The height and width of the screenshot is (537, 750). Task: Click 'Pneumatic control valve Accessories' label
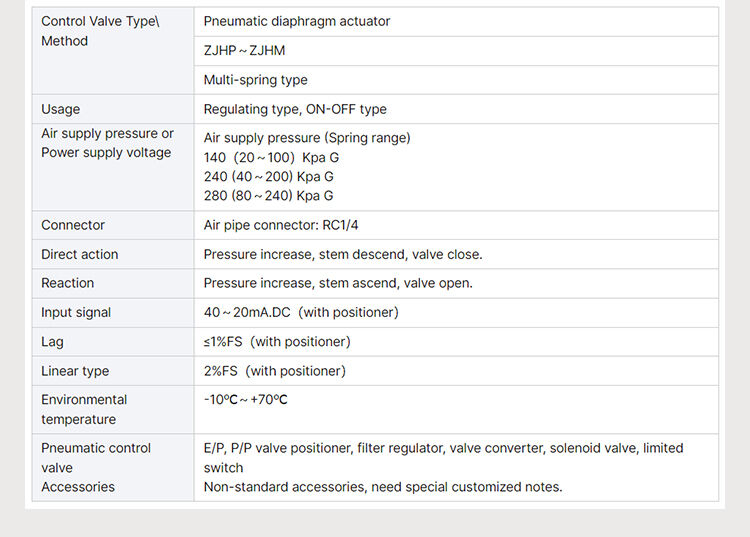pyautogui.click(x=96, y=467)
